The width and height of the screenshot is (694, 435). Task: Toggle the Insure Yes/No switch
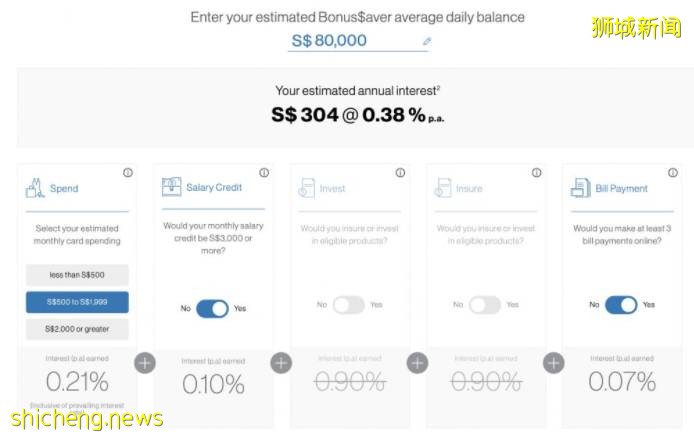pyautogui.click(x=484, y=305)
